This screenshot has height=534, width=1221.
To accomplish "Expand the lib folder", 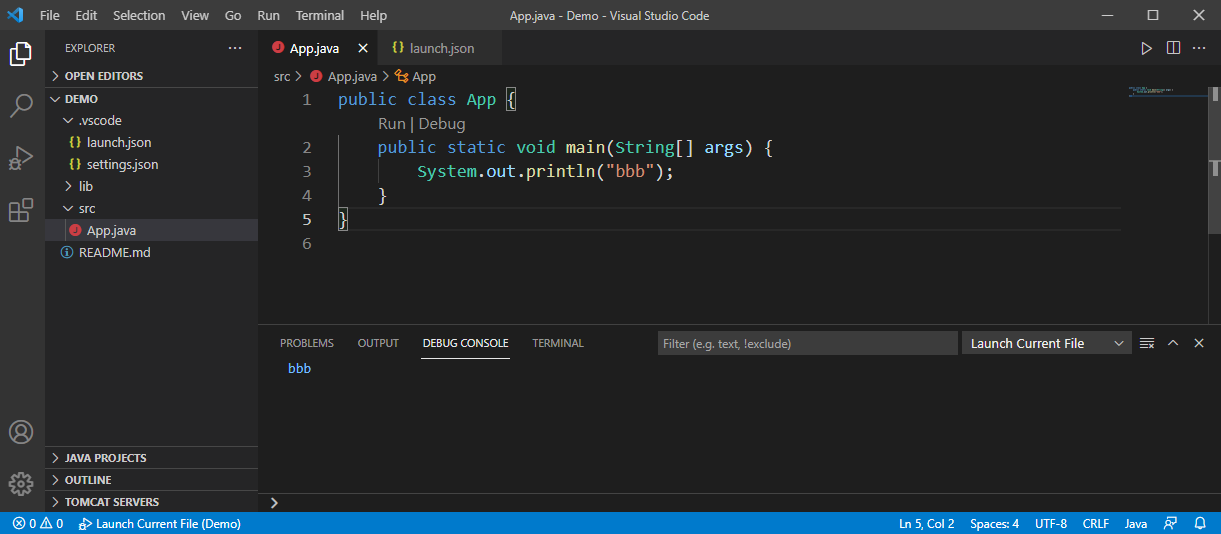I will point(151,186).
